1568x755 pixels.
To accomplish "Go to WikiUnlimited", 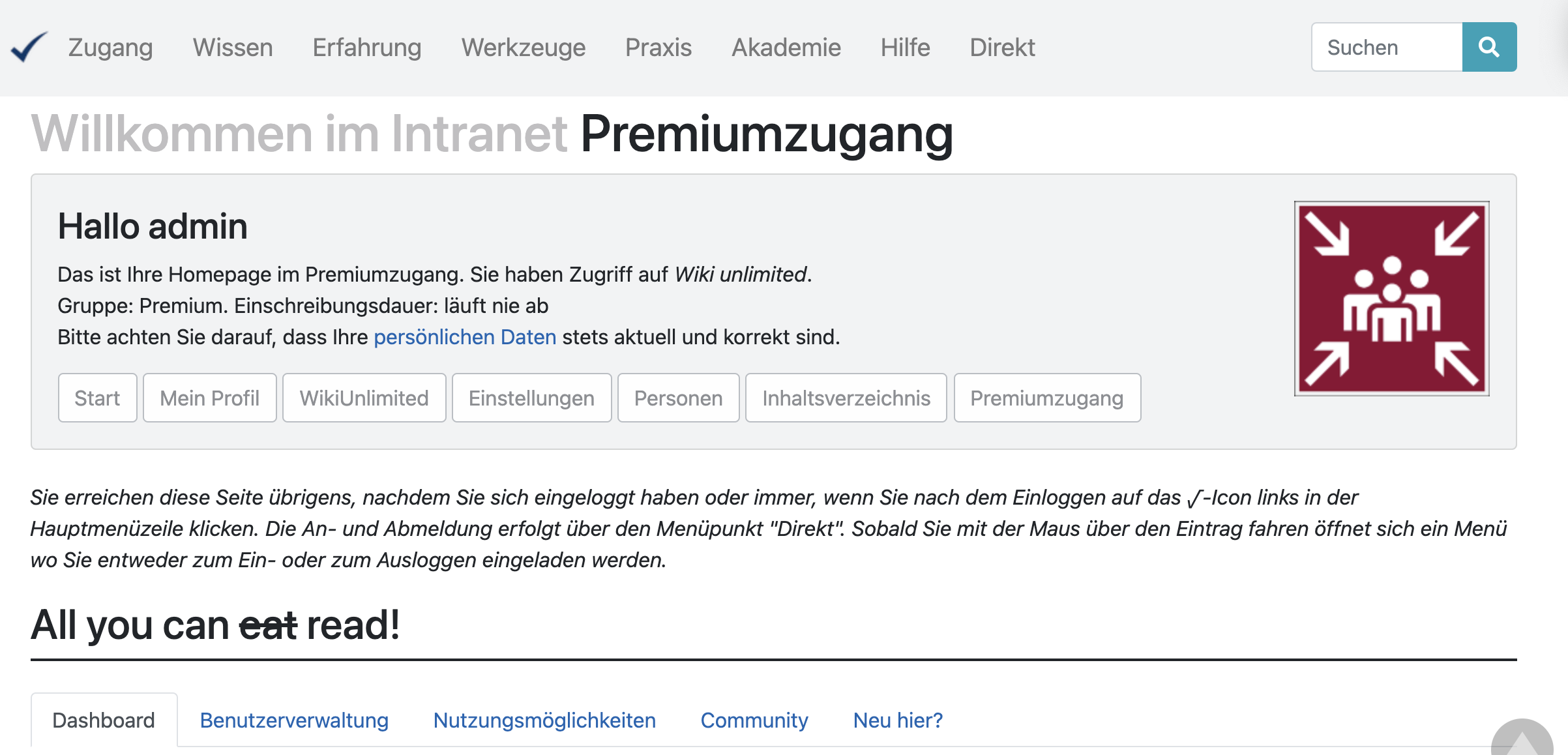I will point(364,398).
